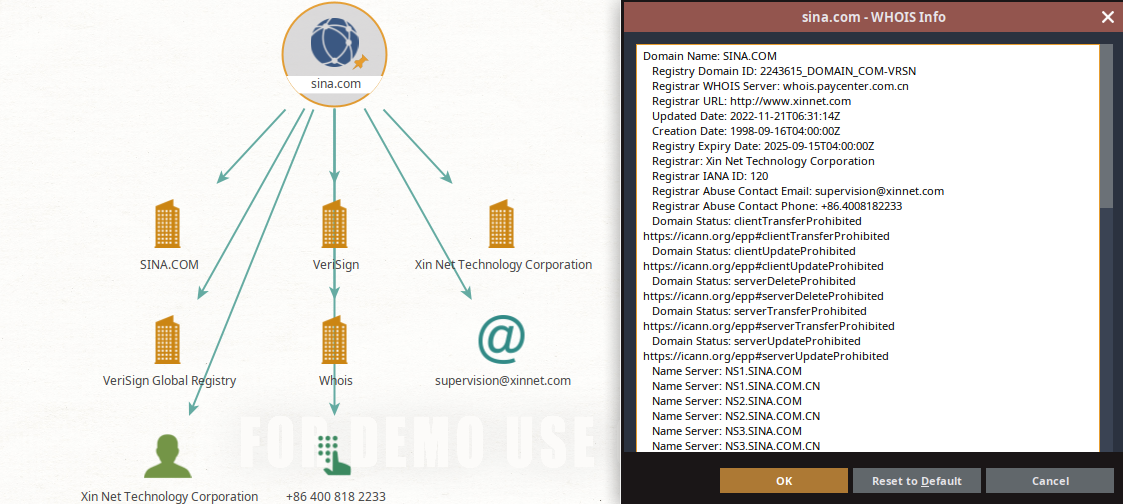The width and height of the screenshot is (1123, 504).
Task: Select the VeriSign Global Registry building icon
Action: click(168, 340)
